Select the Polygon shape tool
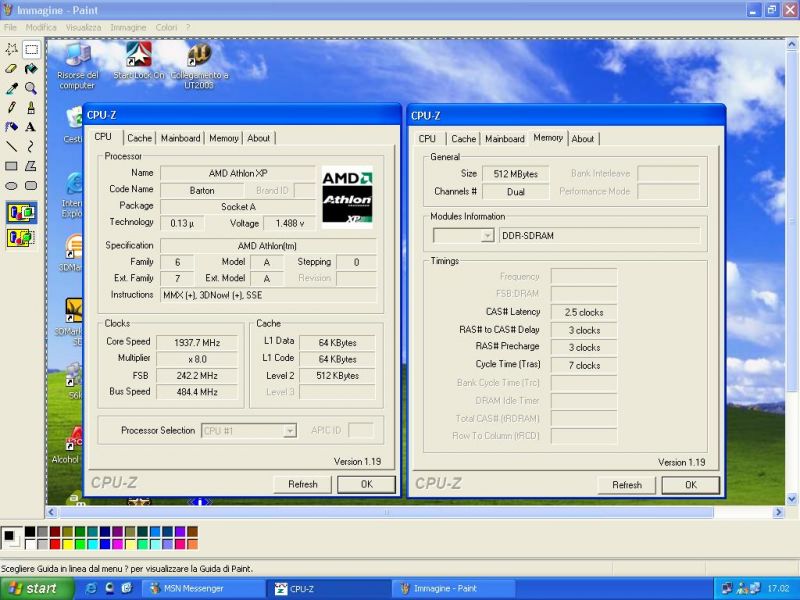The width and height of the screenshot is (800, 600). click(x=31, y=166)
